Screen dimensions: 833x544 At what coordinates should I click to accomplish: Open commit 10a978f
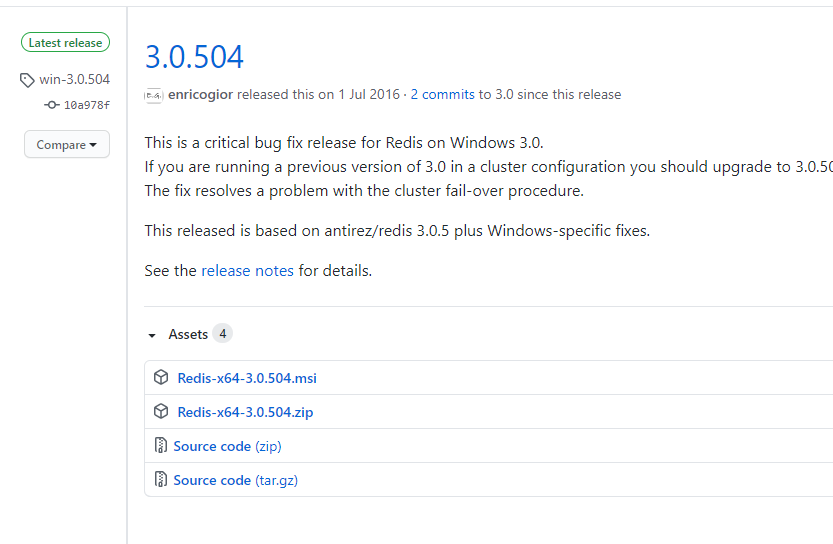87,105
